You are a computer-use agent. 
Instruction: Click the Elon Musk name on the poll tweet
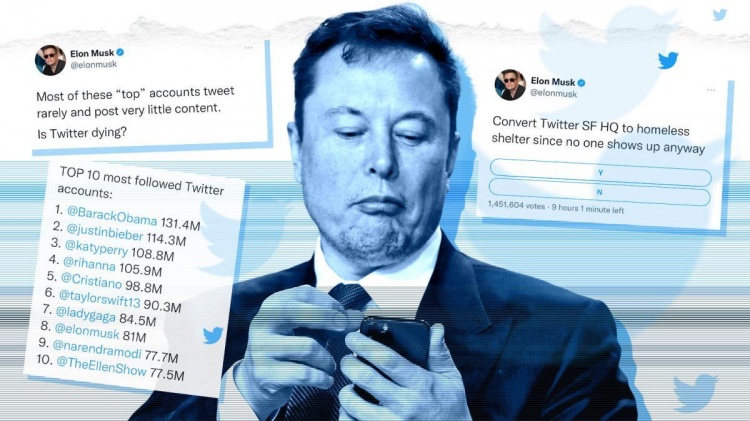[552, 81]
